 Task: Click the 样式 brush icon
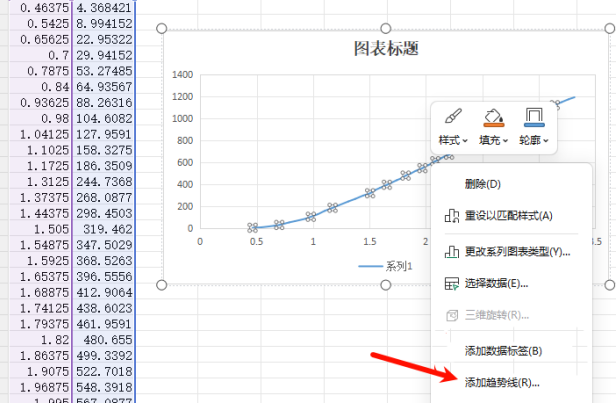click(452, 118)
